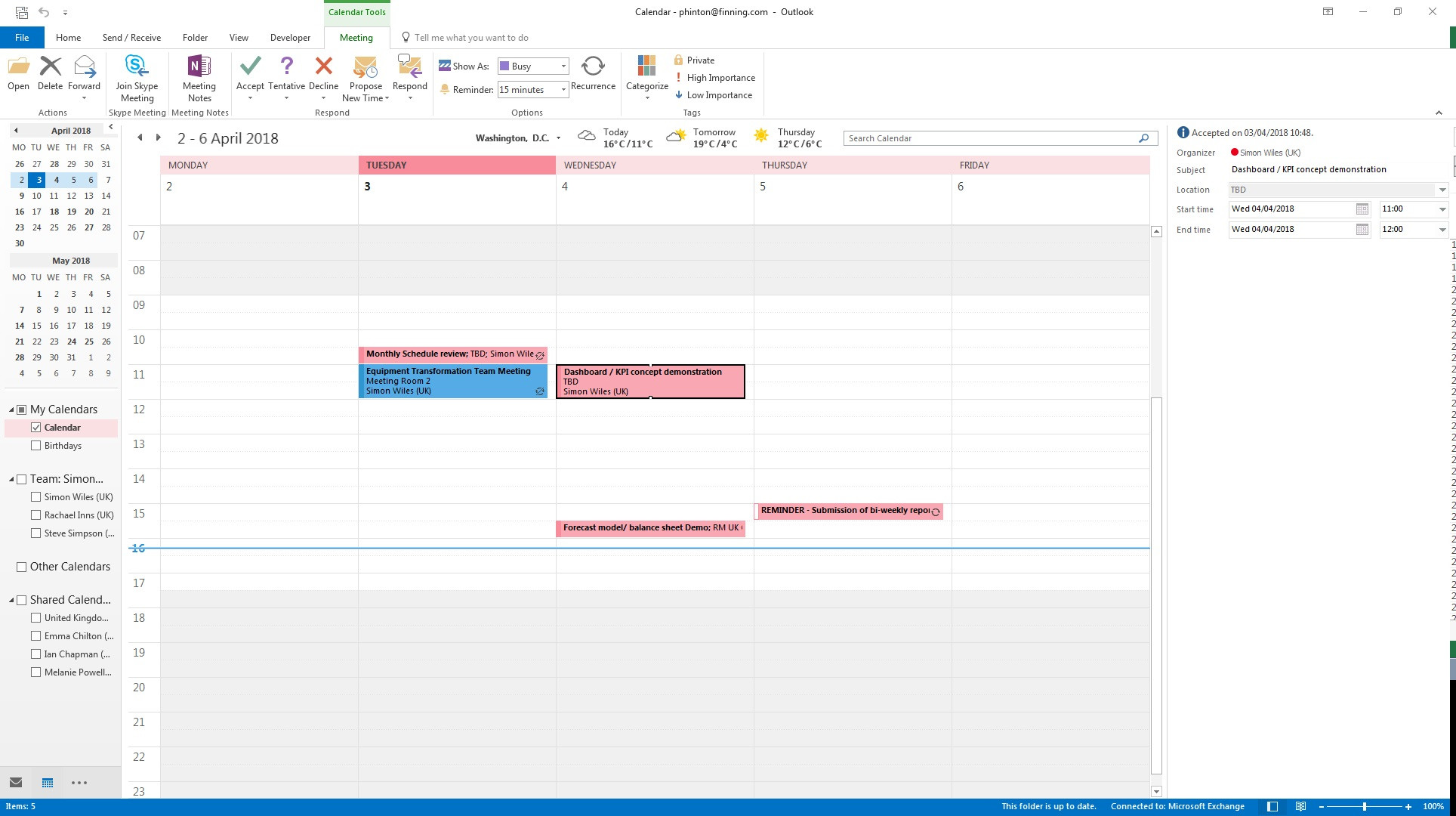Select High Importance icon

680,77
